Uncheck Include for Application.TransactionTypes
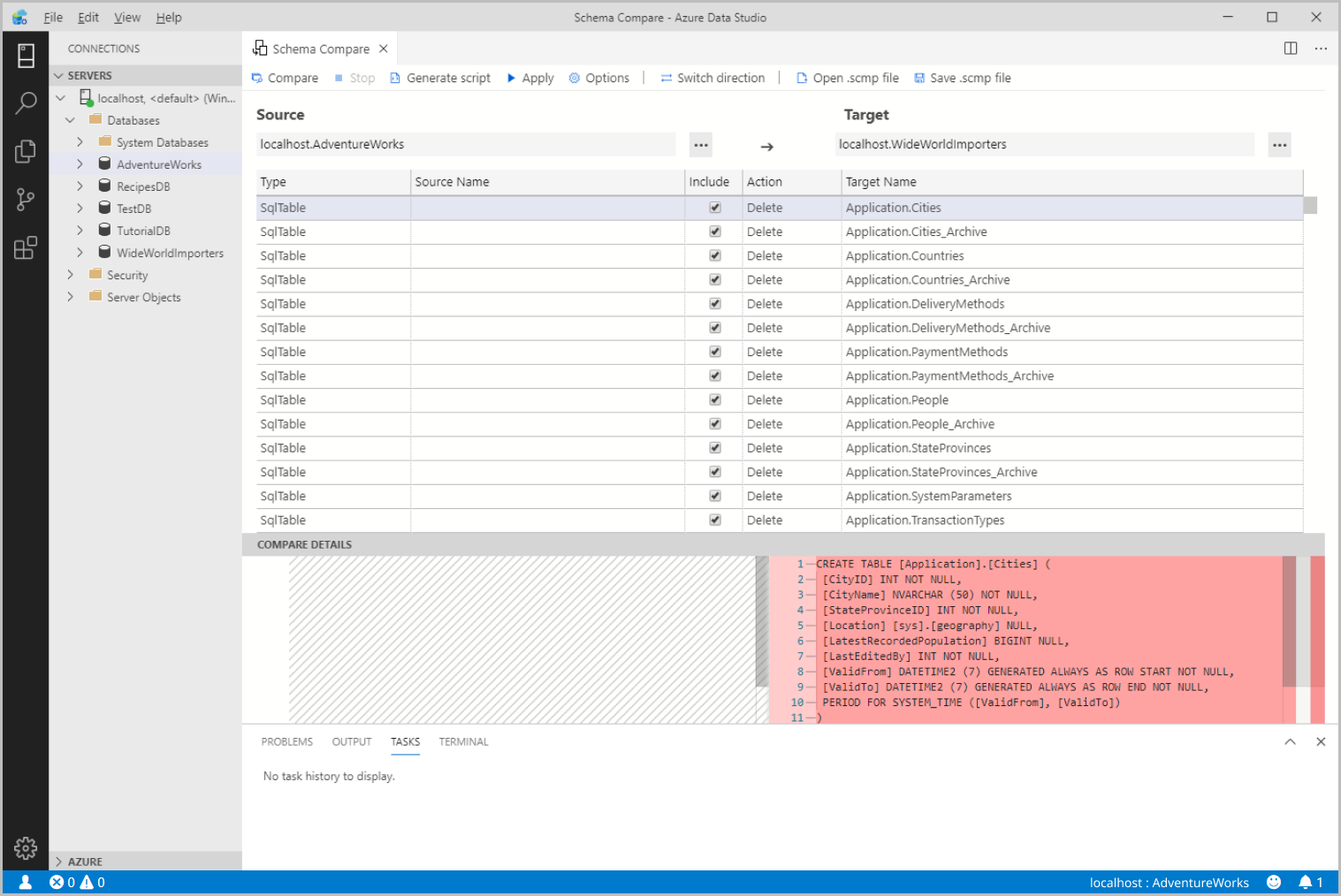Screen dimensions: 1341x896 coord(715,520)
